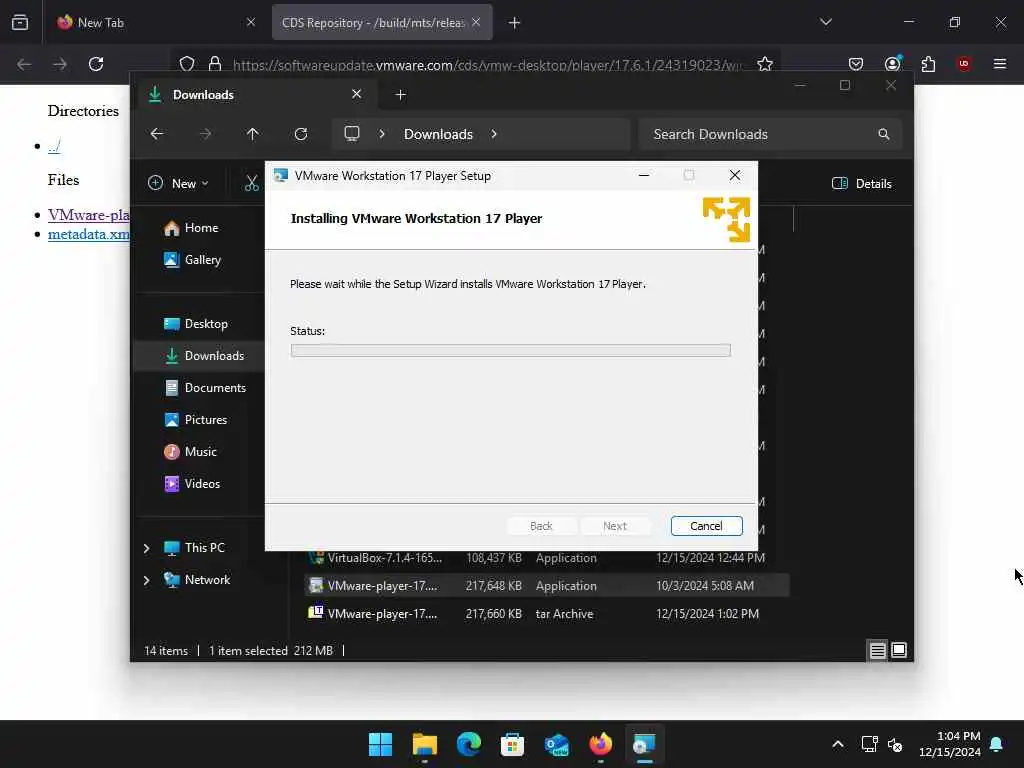The width and height of the screenshot is (1024, 768).
Task: Add a new File Explorer tab
Action: click(400, 95)
